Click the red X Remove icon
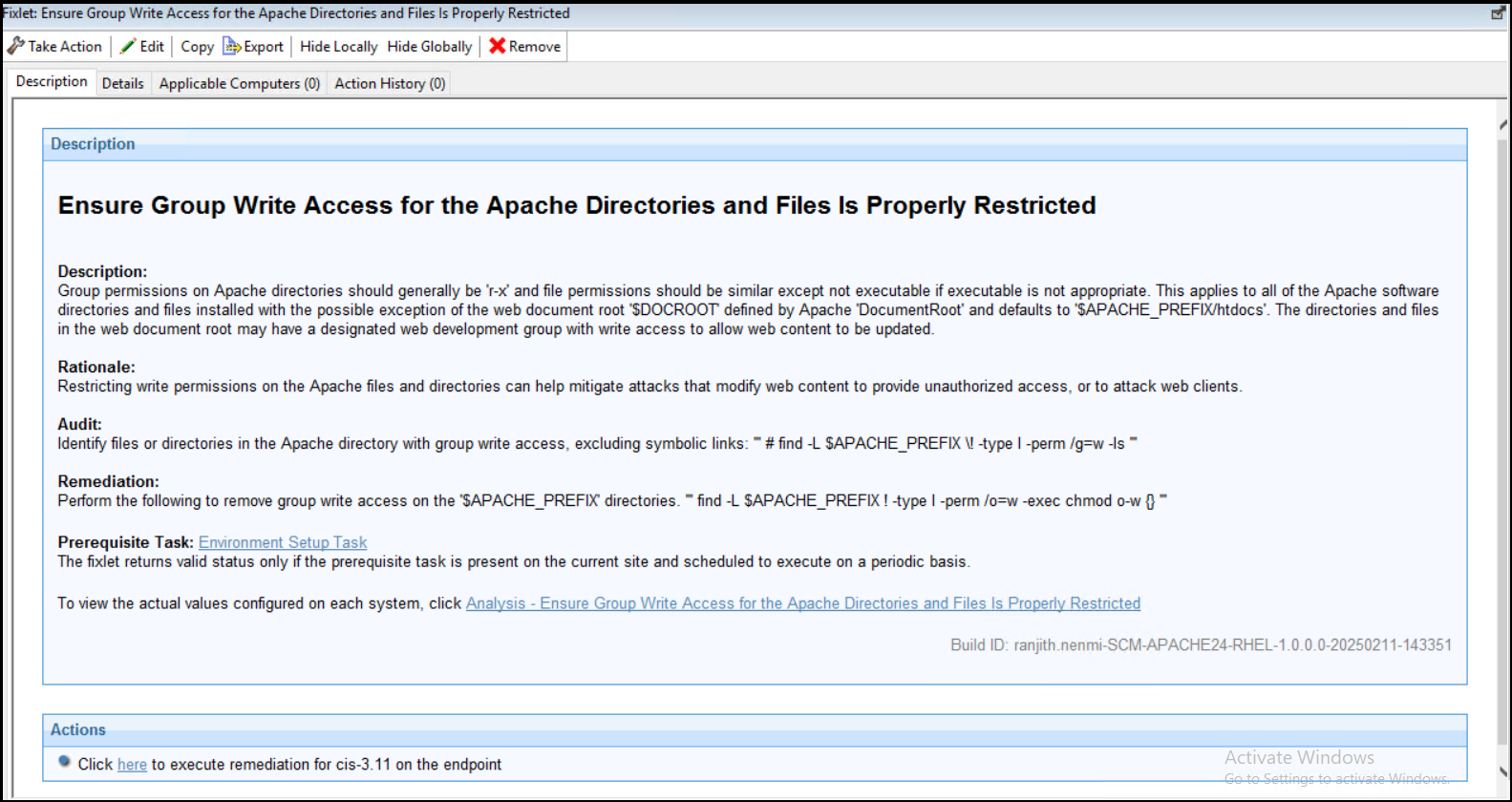 [x=498, y=46]
